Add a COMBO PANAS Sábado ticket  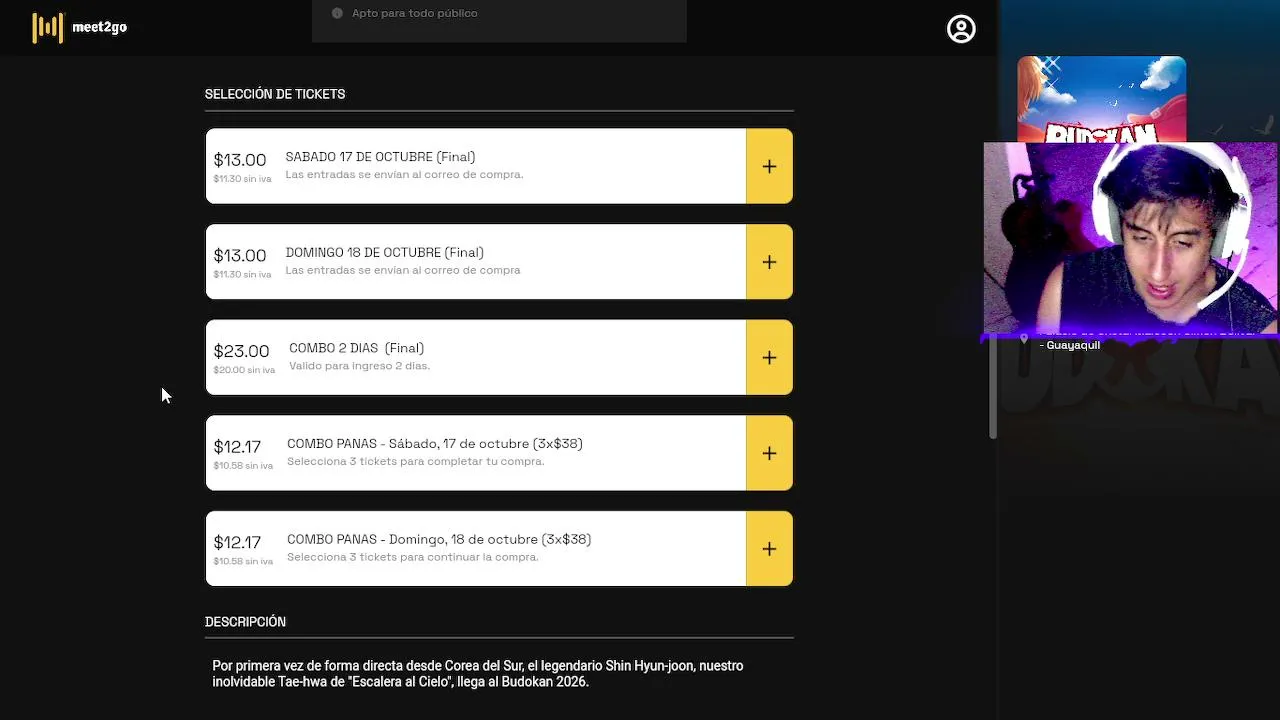point(769,453)
